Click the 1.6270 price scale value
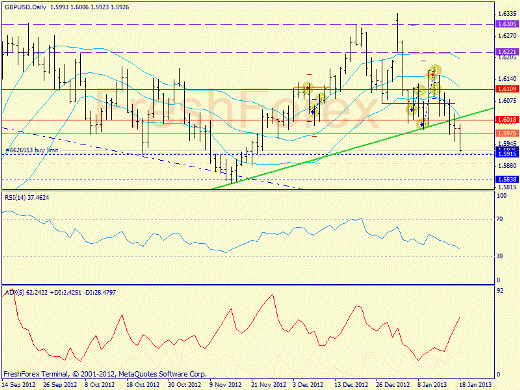This screenshot has width=520, height=390. 507,36
